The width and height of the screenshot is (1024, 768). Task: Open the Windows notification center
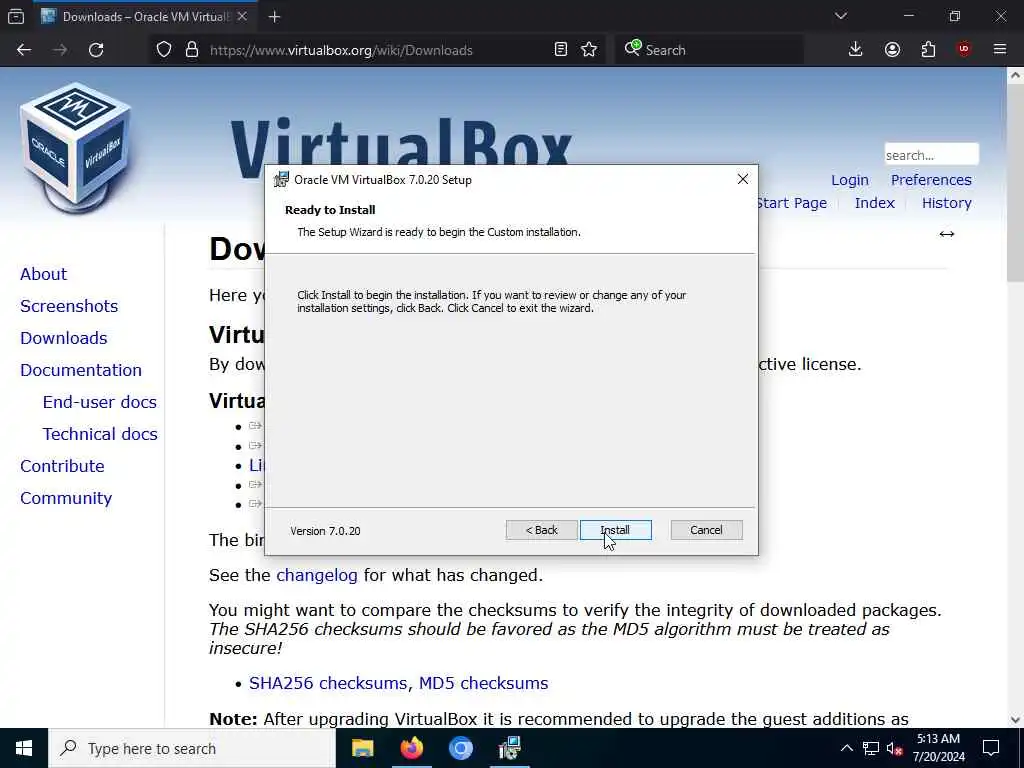[991, 748]
